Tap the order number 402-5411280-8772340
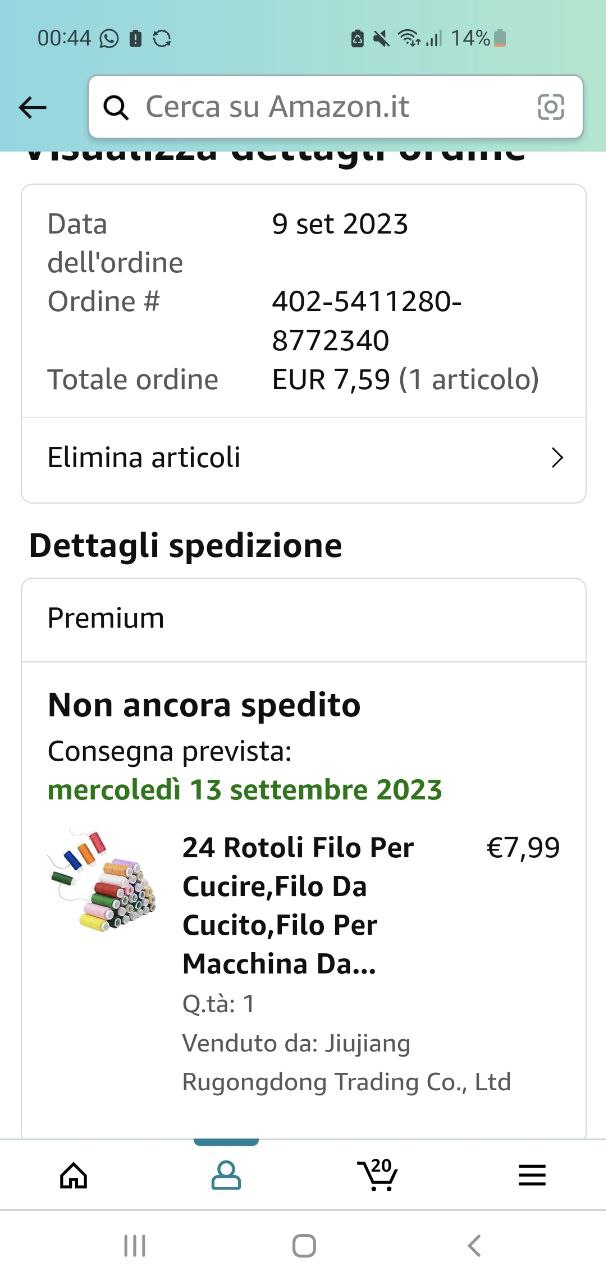The image size is (606, 1280). pos(366,320)
